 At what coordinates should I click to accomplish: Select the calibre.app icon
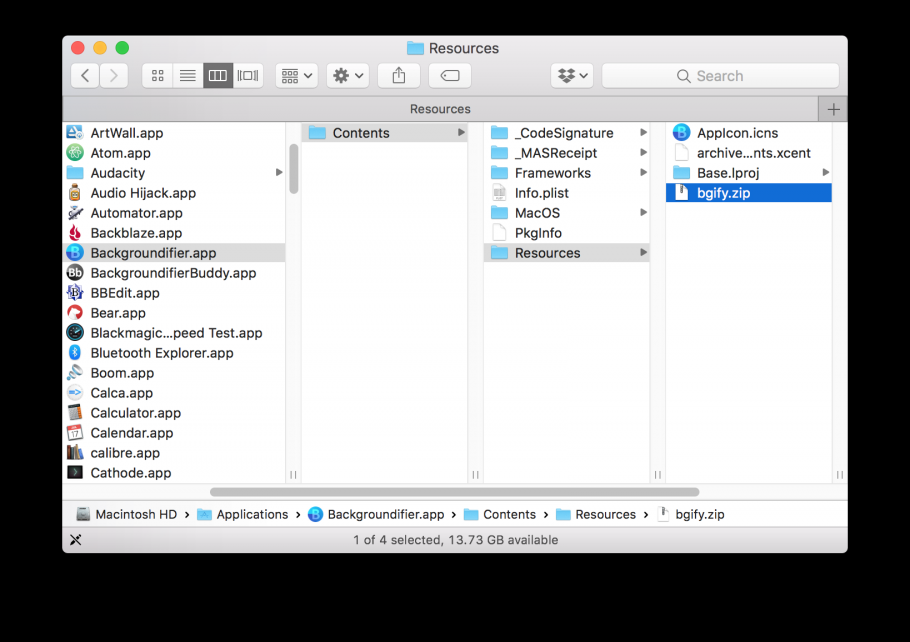click(75, 453)
